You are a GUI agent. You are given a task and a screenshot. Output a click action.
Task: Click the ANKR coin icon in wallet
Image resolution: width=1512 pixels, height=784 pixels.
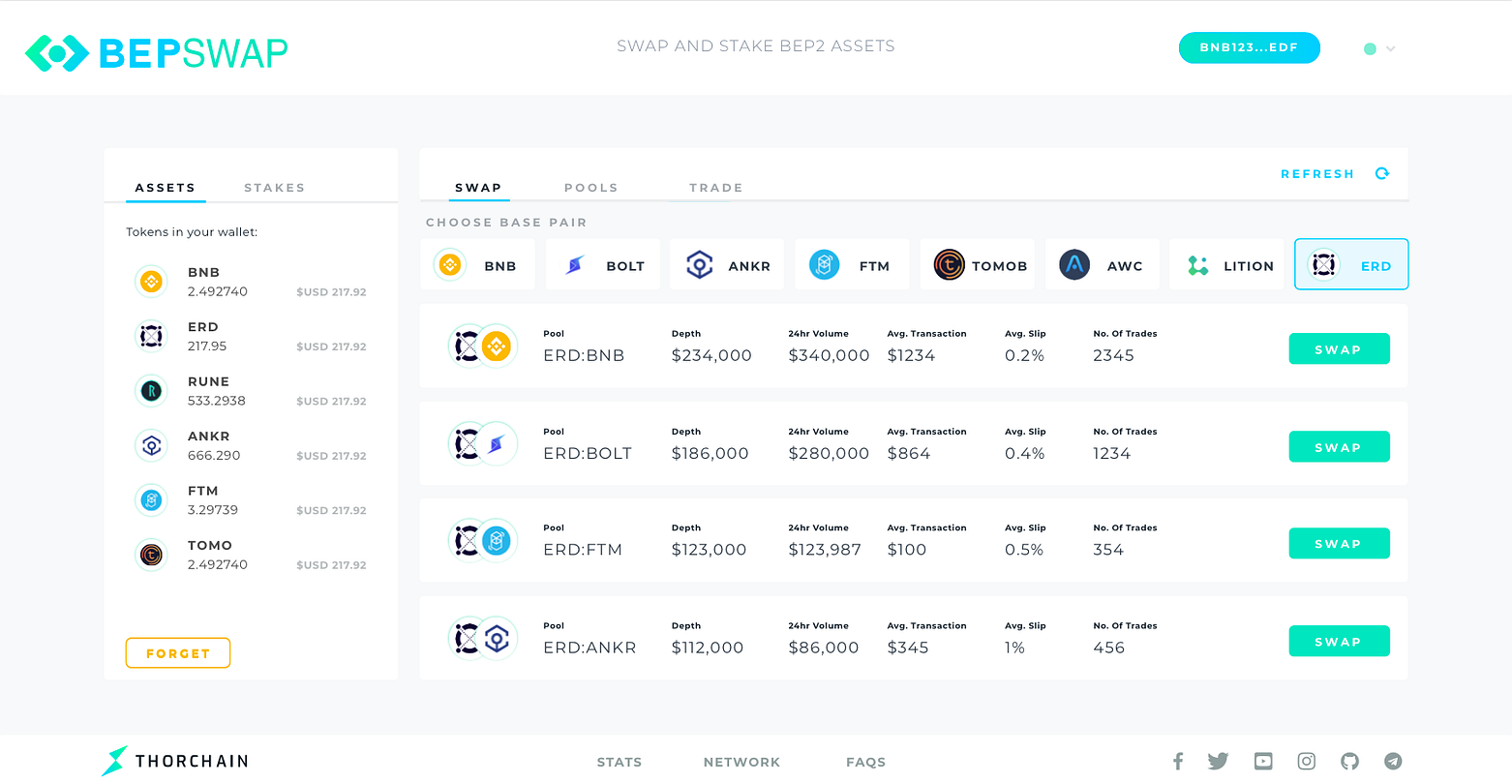pos(151,445)
